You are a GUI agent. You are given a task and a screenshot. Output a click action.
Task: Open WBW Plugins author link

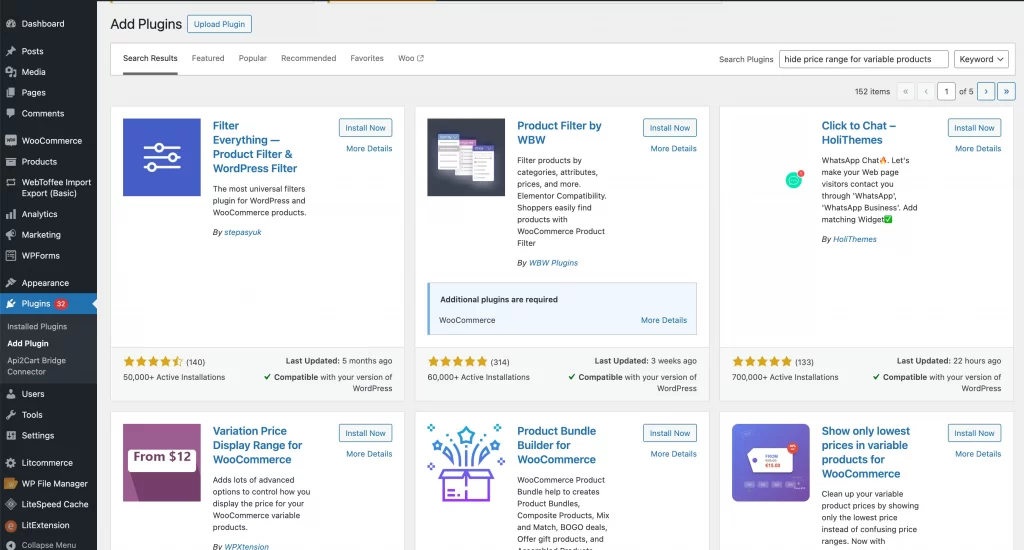tap(553, 263)
